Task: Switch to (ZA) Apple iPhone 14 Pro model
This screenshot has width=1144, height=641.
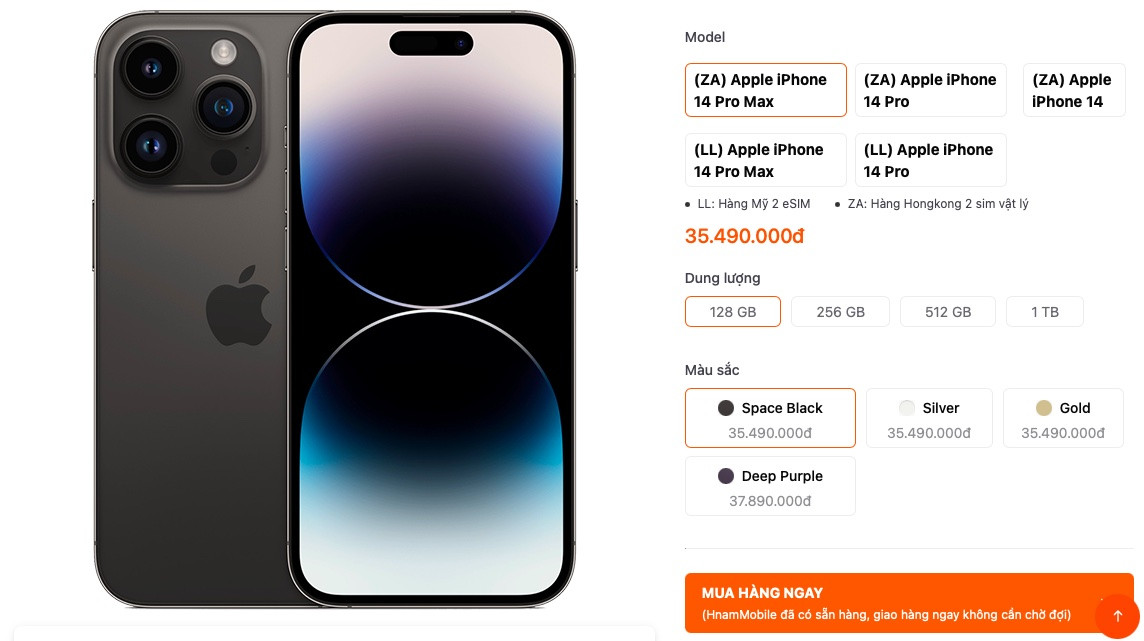Action: 930,90
